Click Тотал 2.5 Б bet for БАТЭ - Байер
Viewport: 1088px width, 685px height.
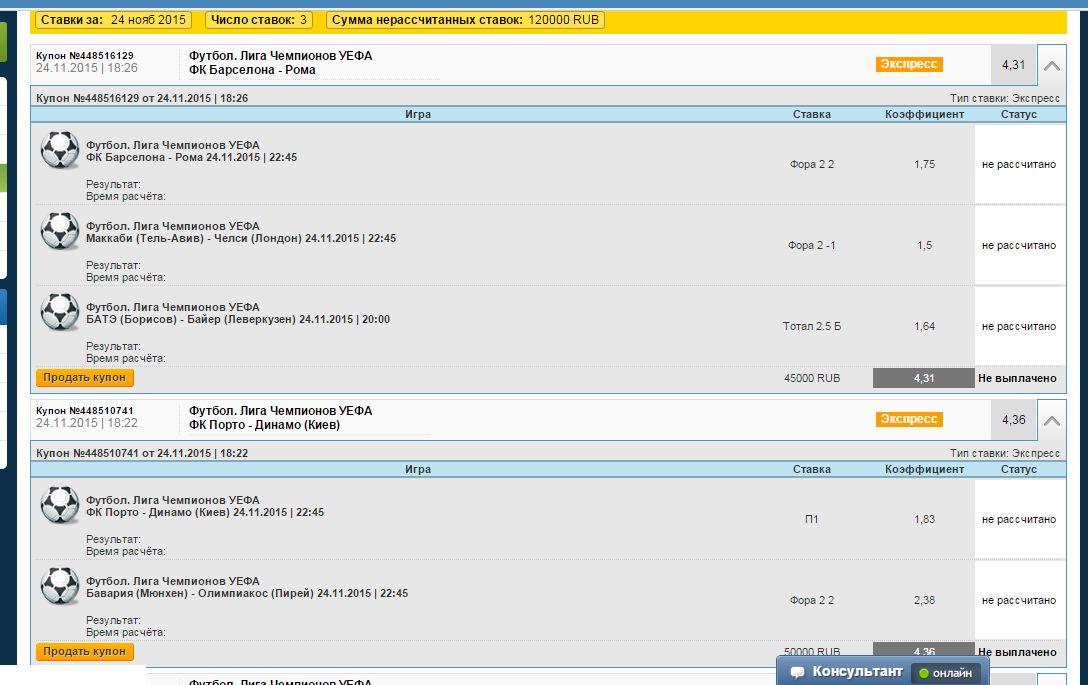pos(812,326)
